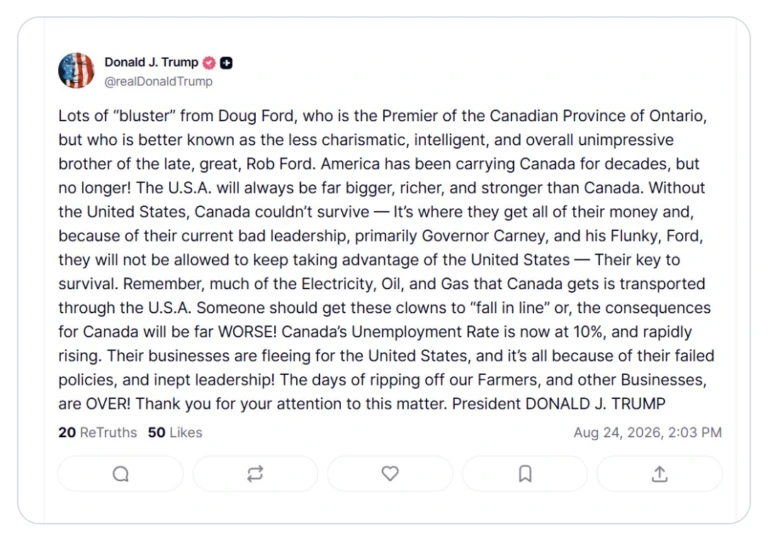768x540 pixels.
Task: View the 50 Likes list
Action: point(175,432)
